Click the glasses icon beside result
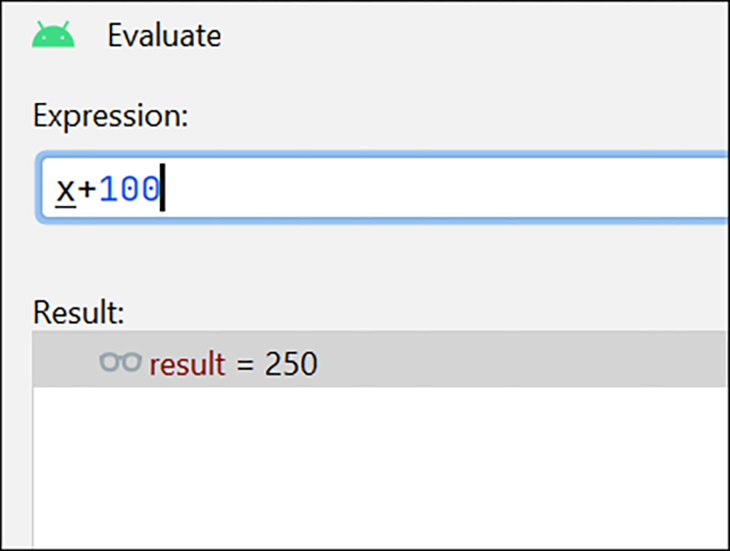The image size is (730, 551). click(120, 361)
